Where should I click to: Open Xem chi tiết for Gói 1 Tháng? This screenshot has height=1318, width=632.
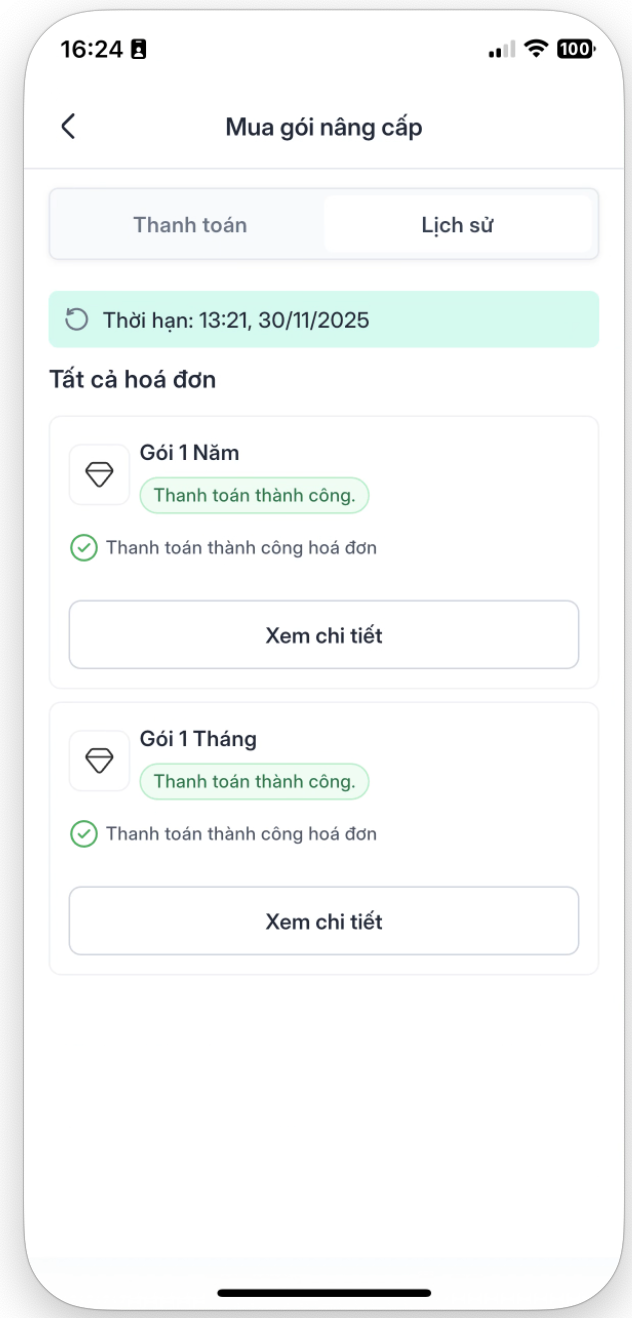tap(323, 921)
